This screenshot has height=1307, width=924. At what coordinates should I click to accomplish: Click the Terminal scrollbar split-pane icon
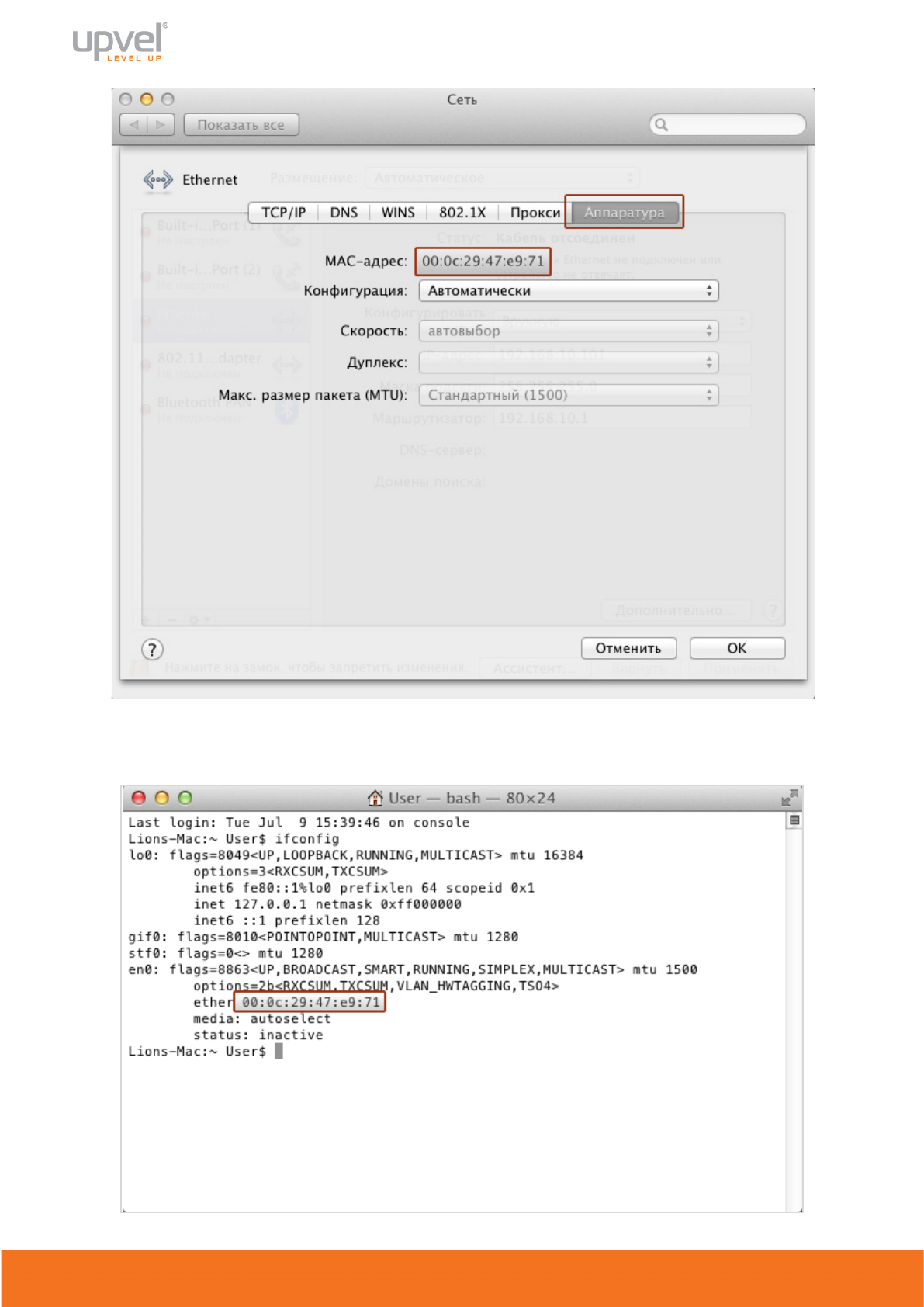[794, 820]
